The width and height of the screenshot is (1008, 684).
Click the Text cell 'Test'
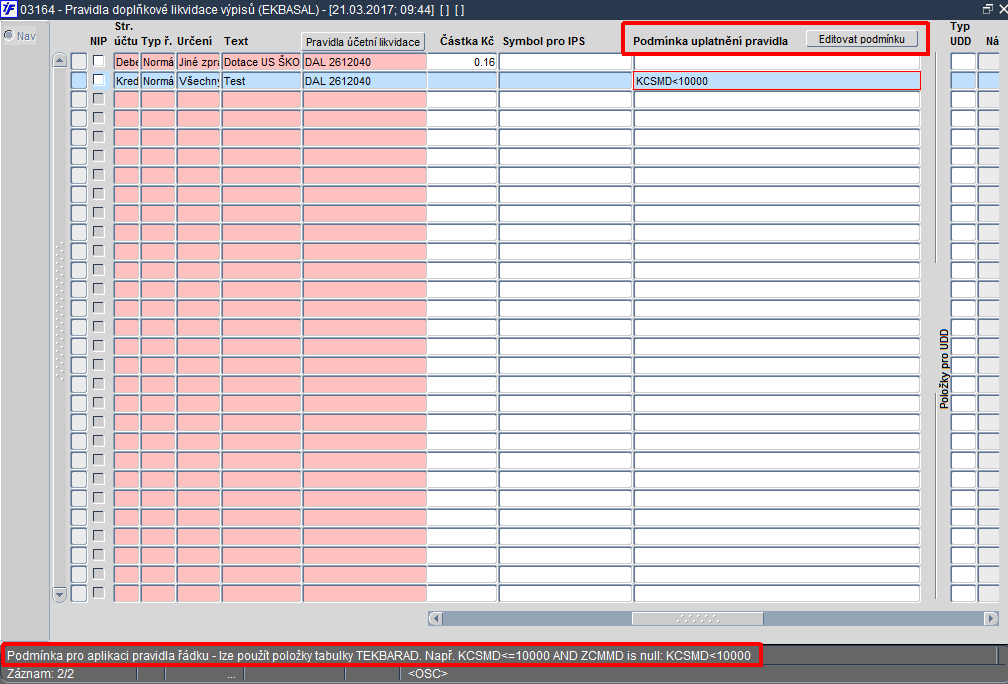click(x=261, y=81)
